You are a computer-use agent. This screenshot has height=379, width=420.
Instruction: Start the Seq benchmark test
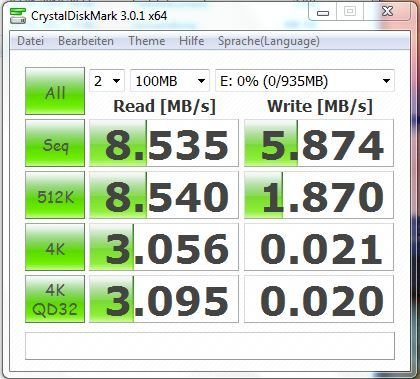pyautogui.click(x=55, y=143)
